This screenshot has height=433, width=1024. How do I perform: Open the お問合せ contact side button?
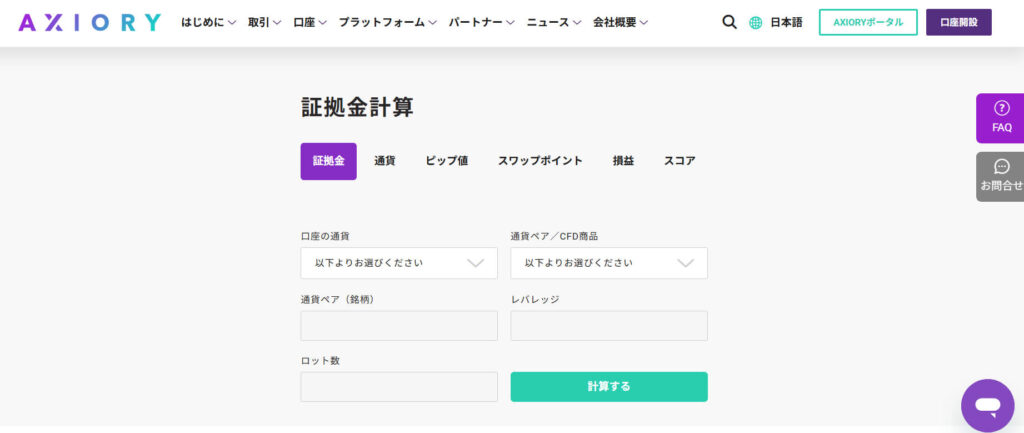(x=1001, y=176)
